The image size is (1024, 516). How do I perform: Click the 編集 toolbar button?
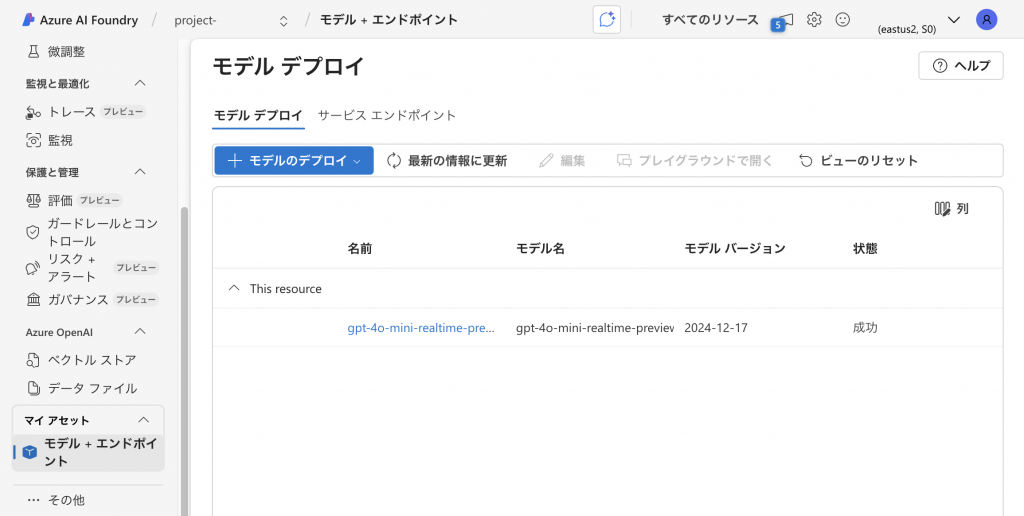pos(562,161)
